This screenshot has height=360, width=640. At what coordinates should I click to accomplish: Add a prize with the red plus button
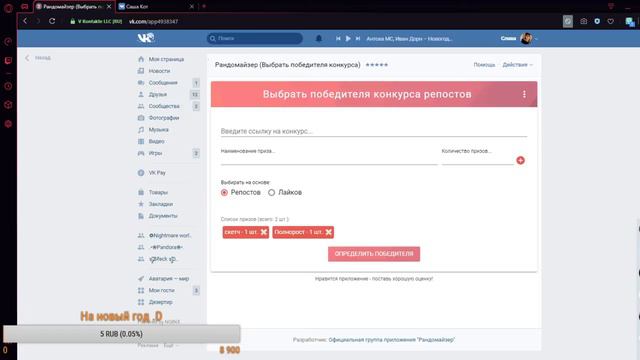point(520,160)
